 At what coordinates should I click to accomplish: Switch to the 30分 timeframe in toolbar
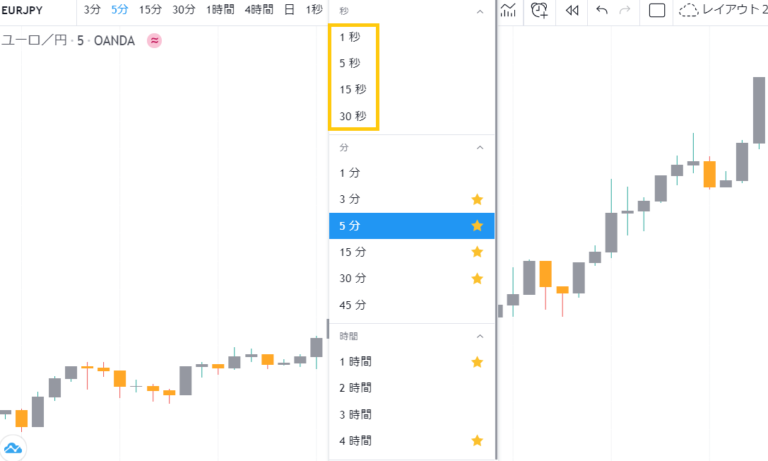coord(183,10)
